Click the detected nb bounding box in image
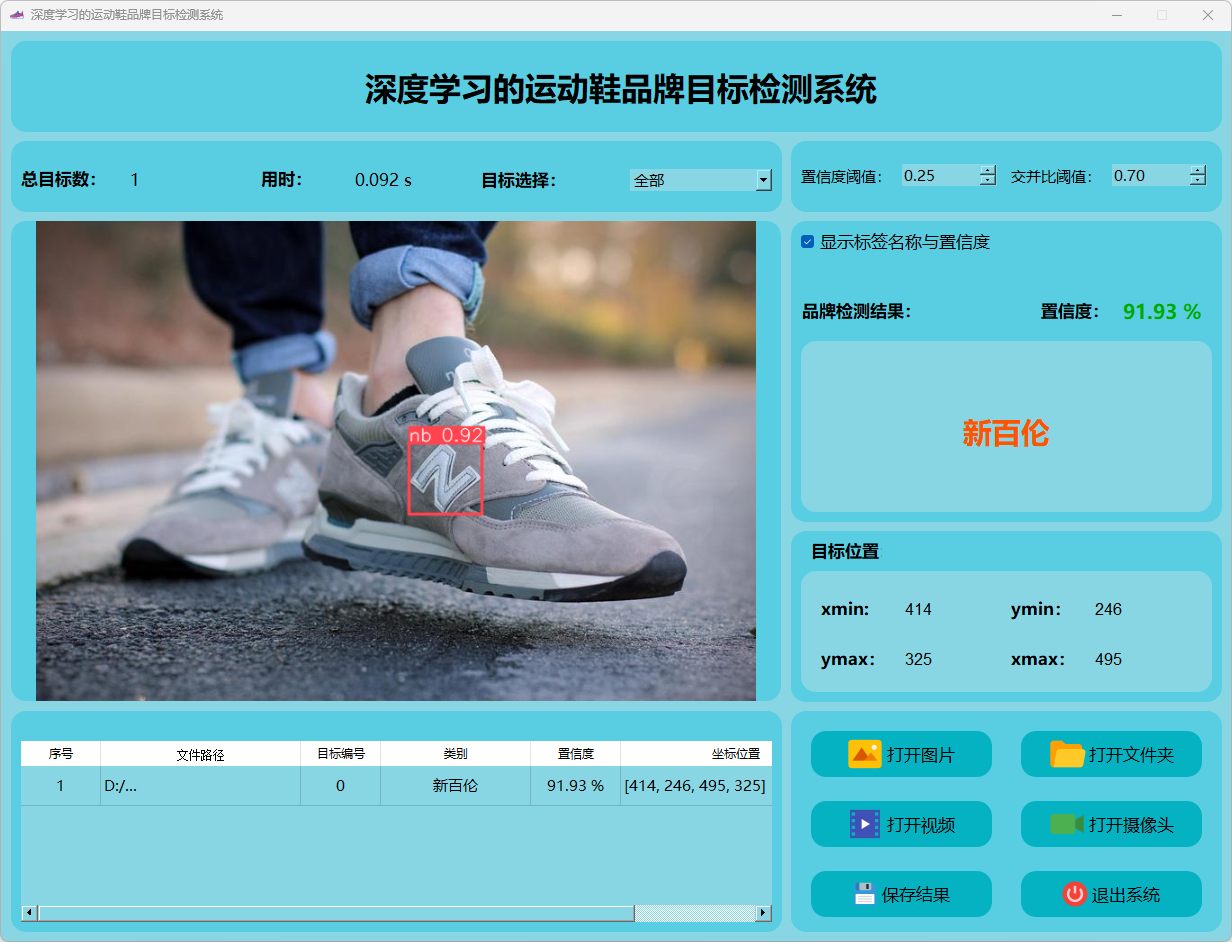 pyautogui.click(x=445, y=479)
